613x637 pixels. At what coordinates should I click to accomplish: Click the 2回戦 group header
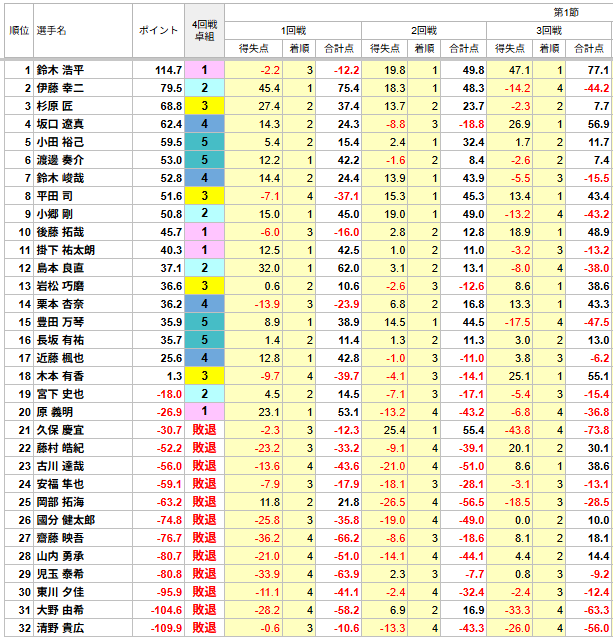(424, 31)
